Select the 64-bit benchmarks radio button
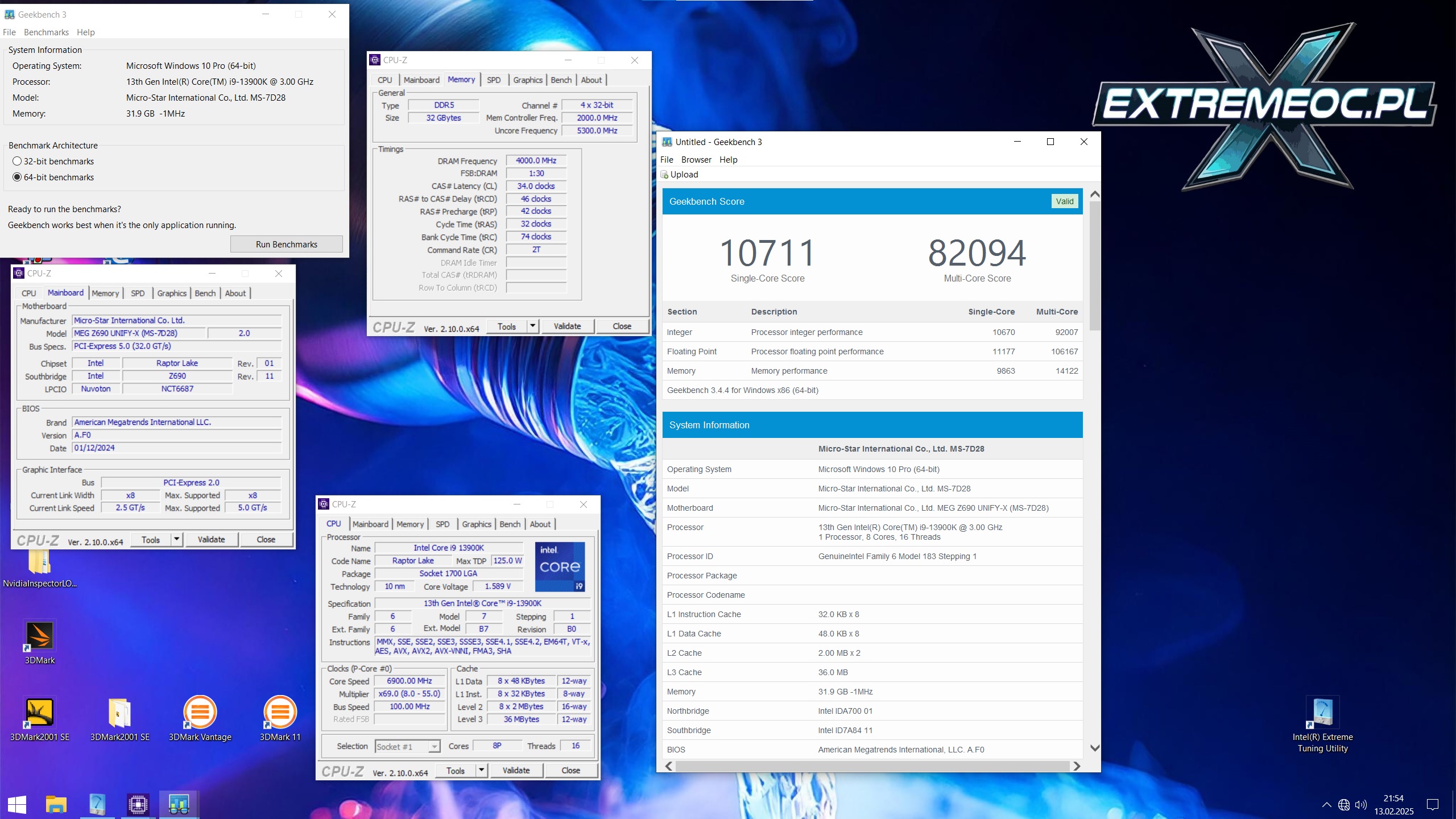The height and width of the screenshot is (819, 1456). point(17,177)
